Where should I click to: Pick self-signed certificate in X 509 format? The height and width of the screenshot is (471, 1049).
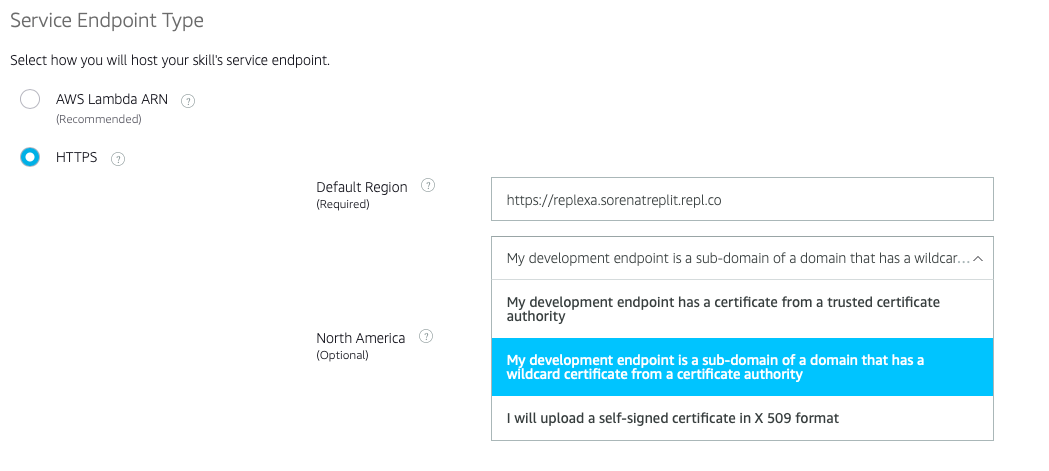click(x=742, y=418)
